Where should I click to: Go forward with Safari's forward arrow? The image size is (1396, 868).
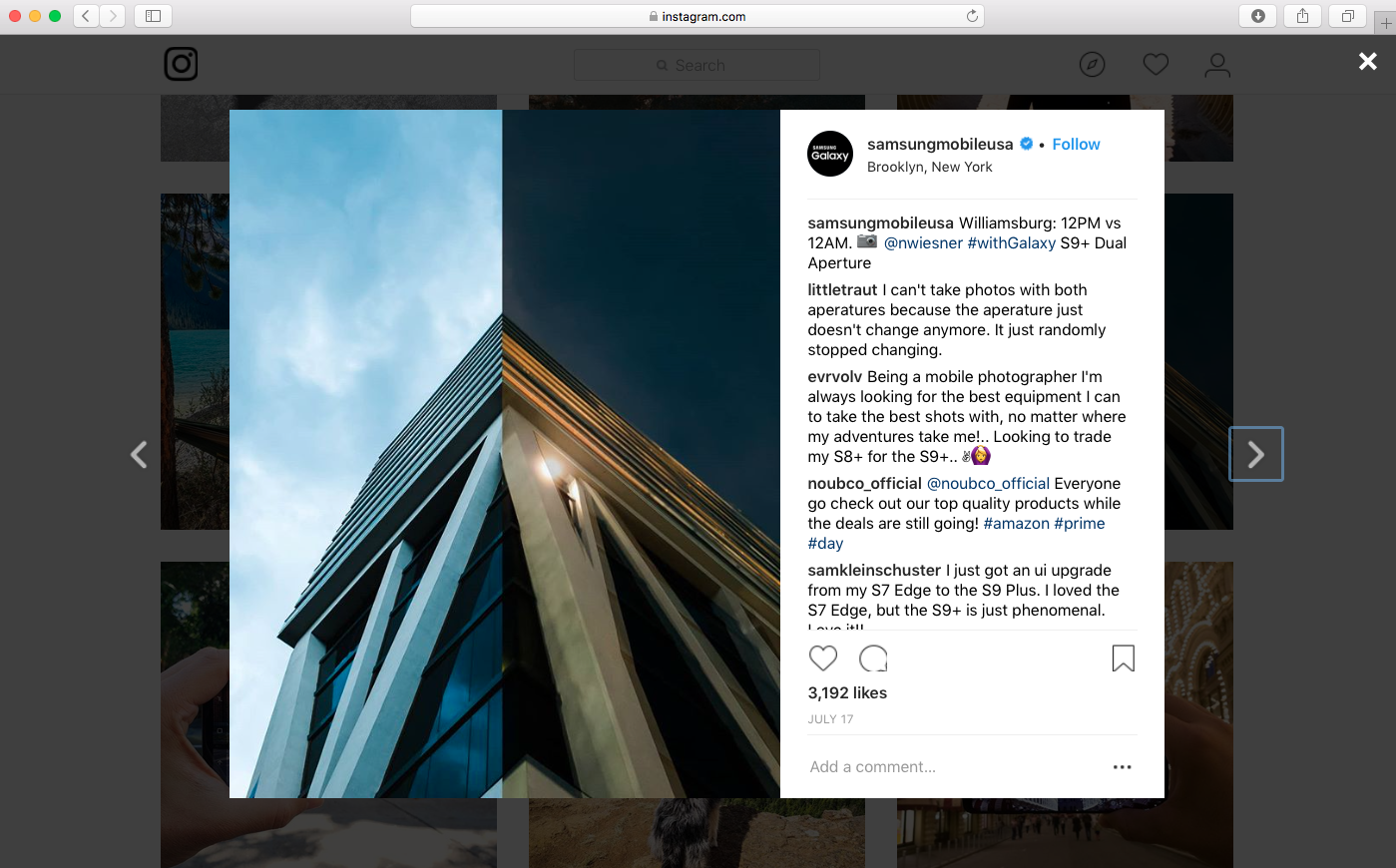[112, 16]
